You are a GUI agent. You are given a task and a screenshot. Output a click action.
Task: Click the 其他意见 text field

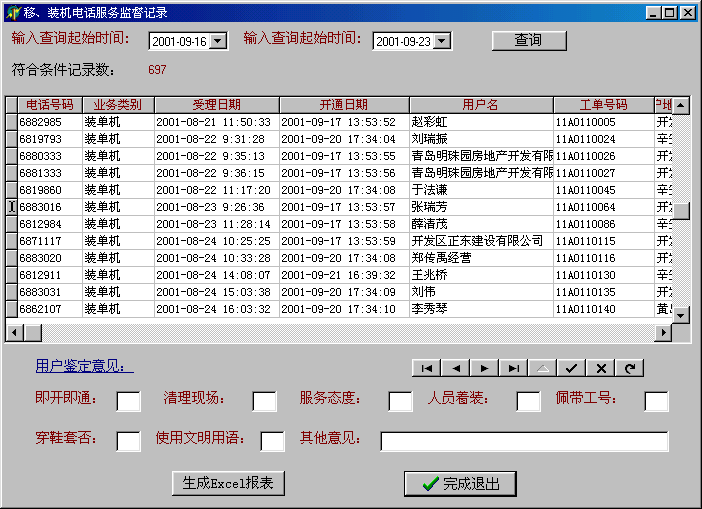[524, 442]
